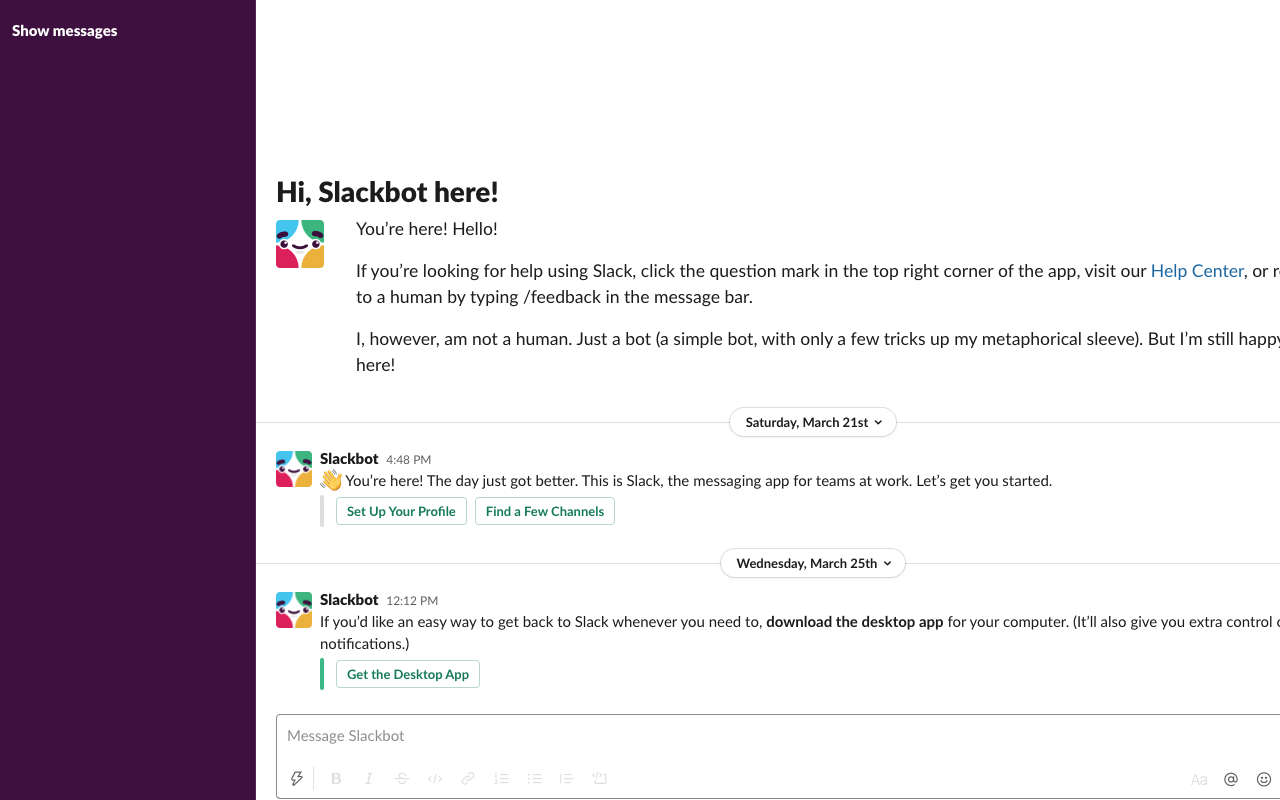Click the 12:12 PM timestamp
Viewport: 1280px width, 800px height.
pos(412,601)
